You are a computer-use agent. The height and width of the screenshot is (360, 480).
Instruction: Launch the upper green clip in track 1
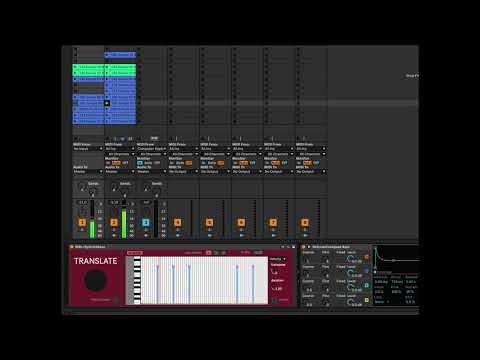point(75,67)
